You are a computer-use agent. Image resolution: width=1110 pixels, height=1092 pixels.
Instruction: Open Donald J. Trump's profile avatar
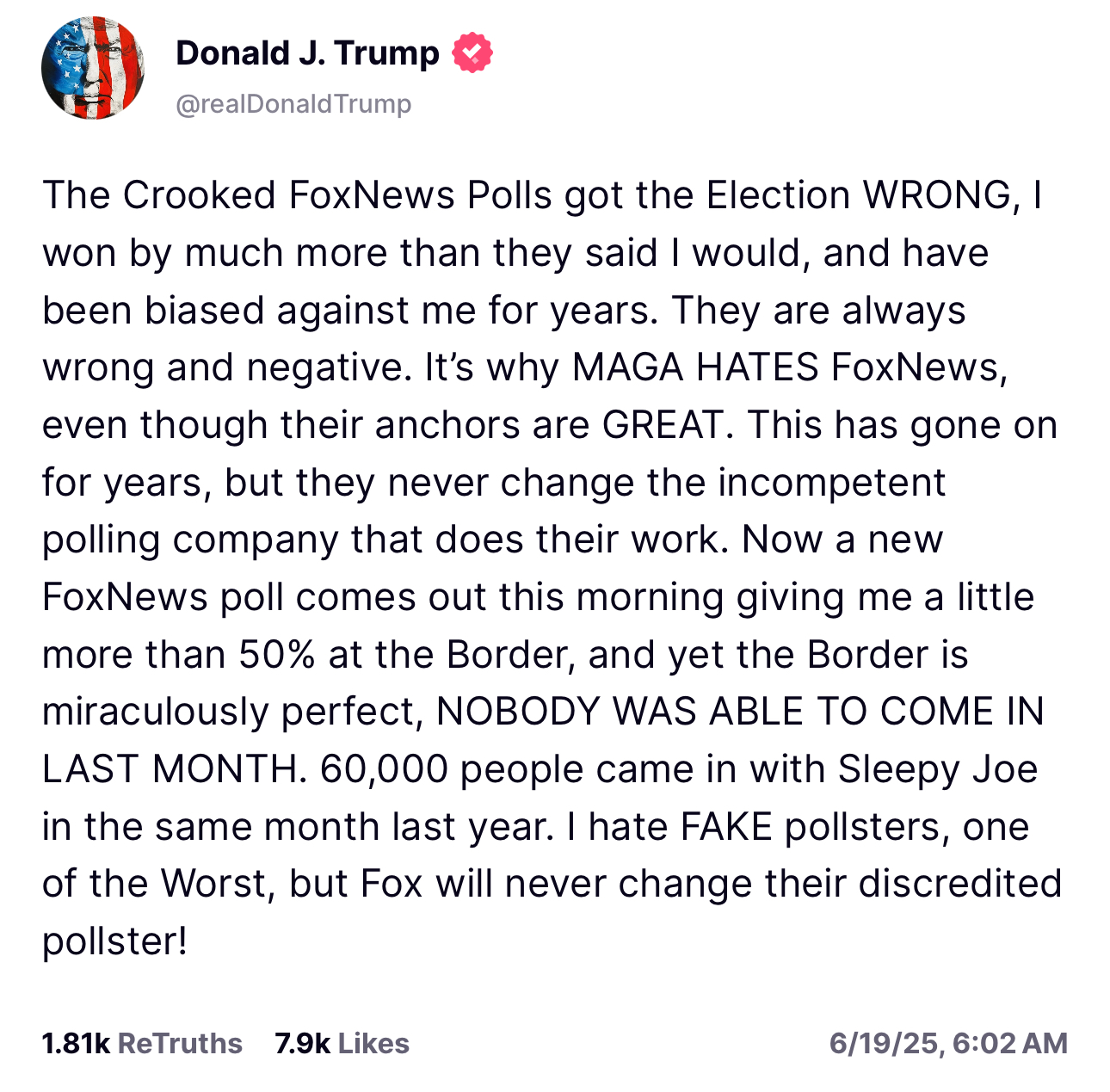tap(93, 68)
